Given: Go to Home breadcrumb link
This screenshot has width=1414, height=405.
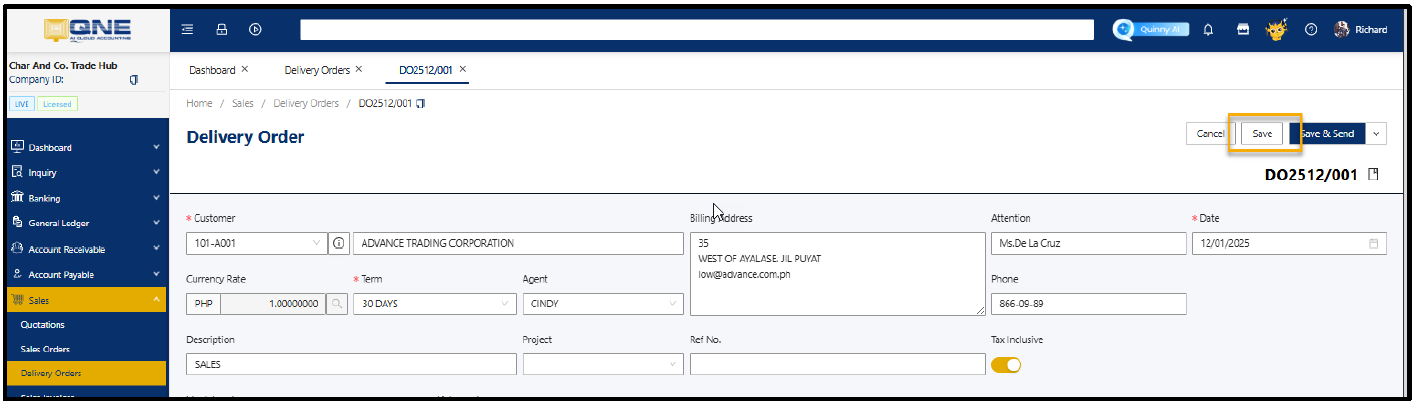Looking at the screenshot, I should point(199,103).
